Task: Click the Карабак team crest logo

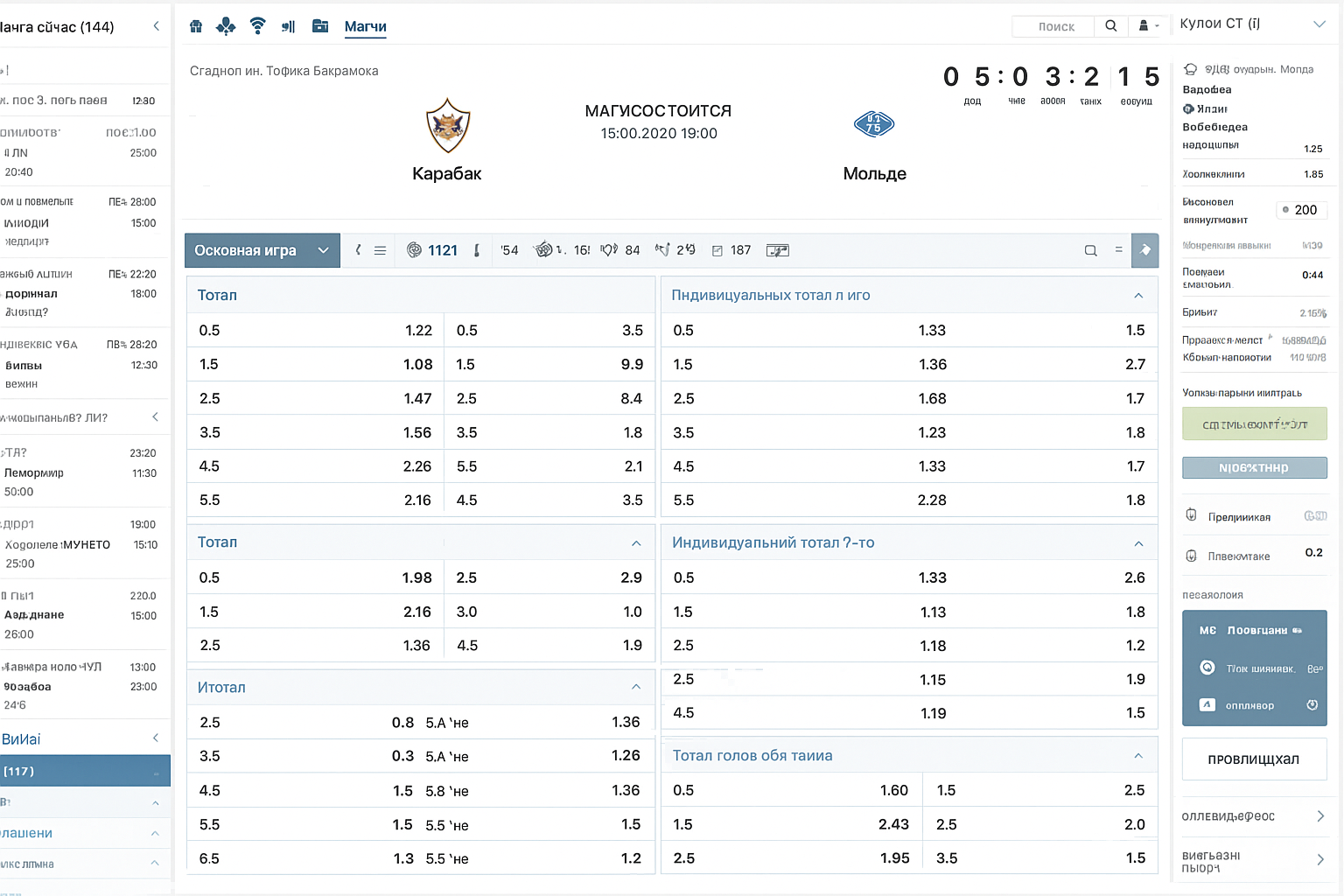Action: point(448,125)
